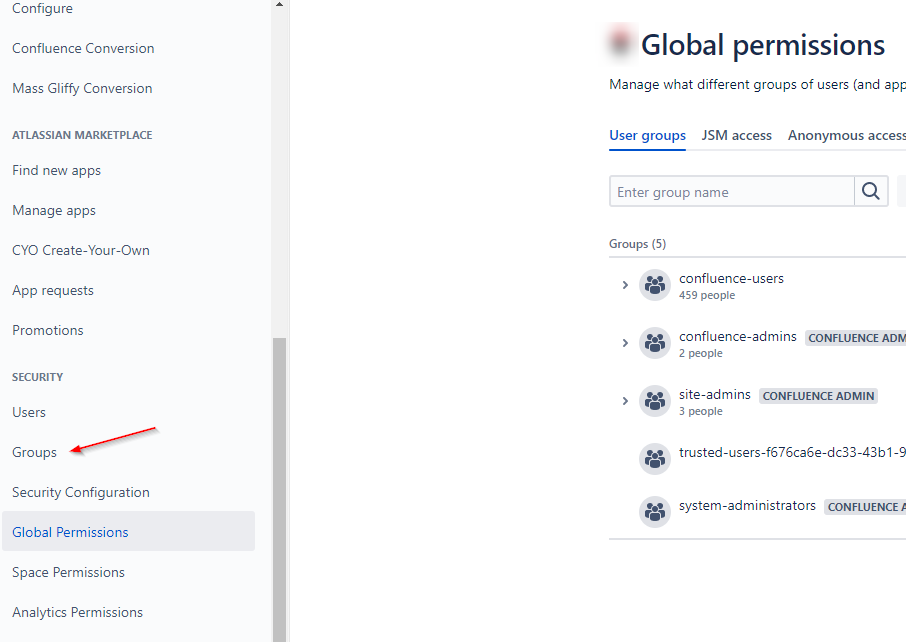Click the confluence-admins group name
Viewport: 906px width, 642px height.
738,336
